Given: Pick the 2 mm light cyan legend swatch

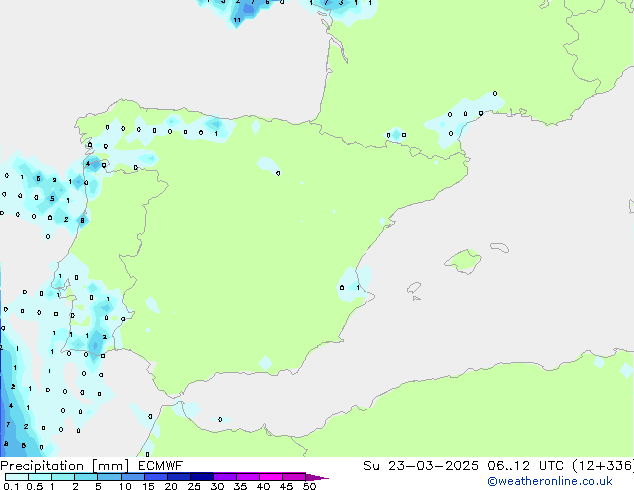Looking at the screenshot, I should coord(88,477).
